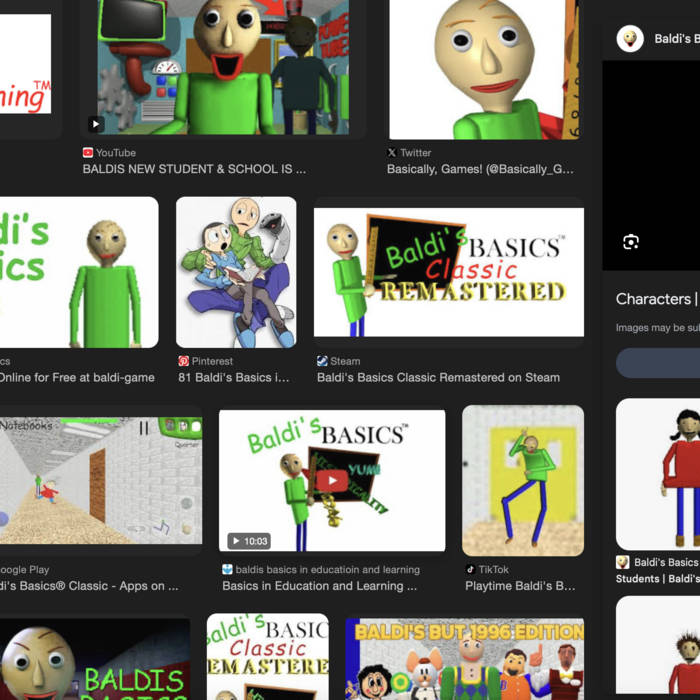
Task: Click the Google Lens search icon
Action: [630, 242]
